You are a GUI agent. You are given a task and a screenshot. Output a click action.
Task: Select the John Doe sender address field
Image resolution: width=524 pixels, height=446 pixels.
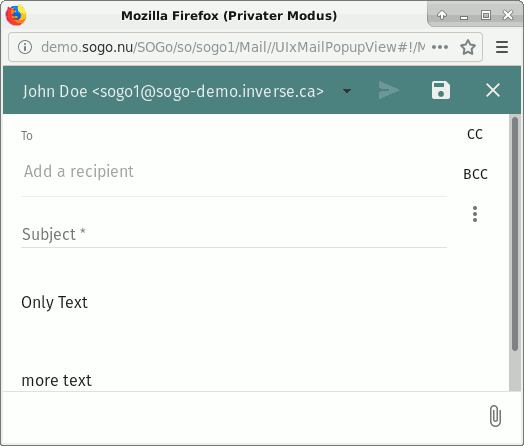173,91
